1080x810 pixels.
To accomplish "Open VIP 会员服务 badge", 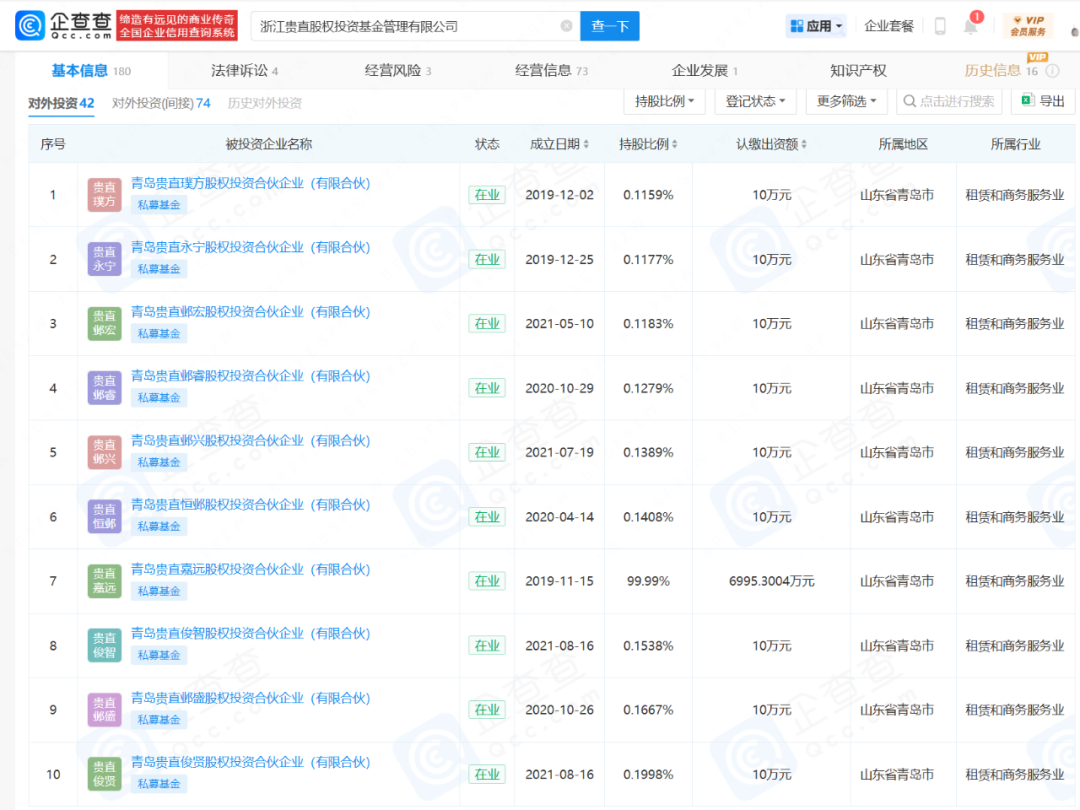I will [x=1027, y=26].
